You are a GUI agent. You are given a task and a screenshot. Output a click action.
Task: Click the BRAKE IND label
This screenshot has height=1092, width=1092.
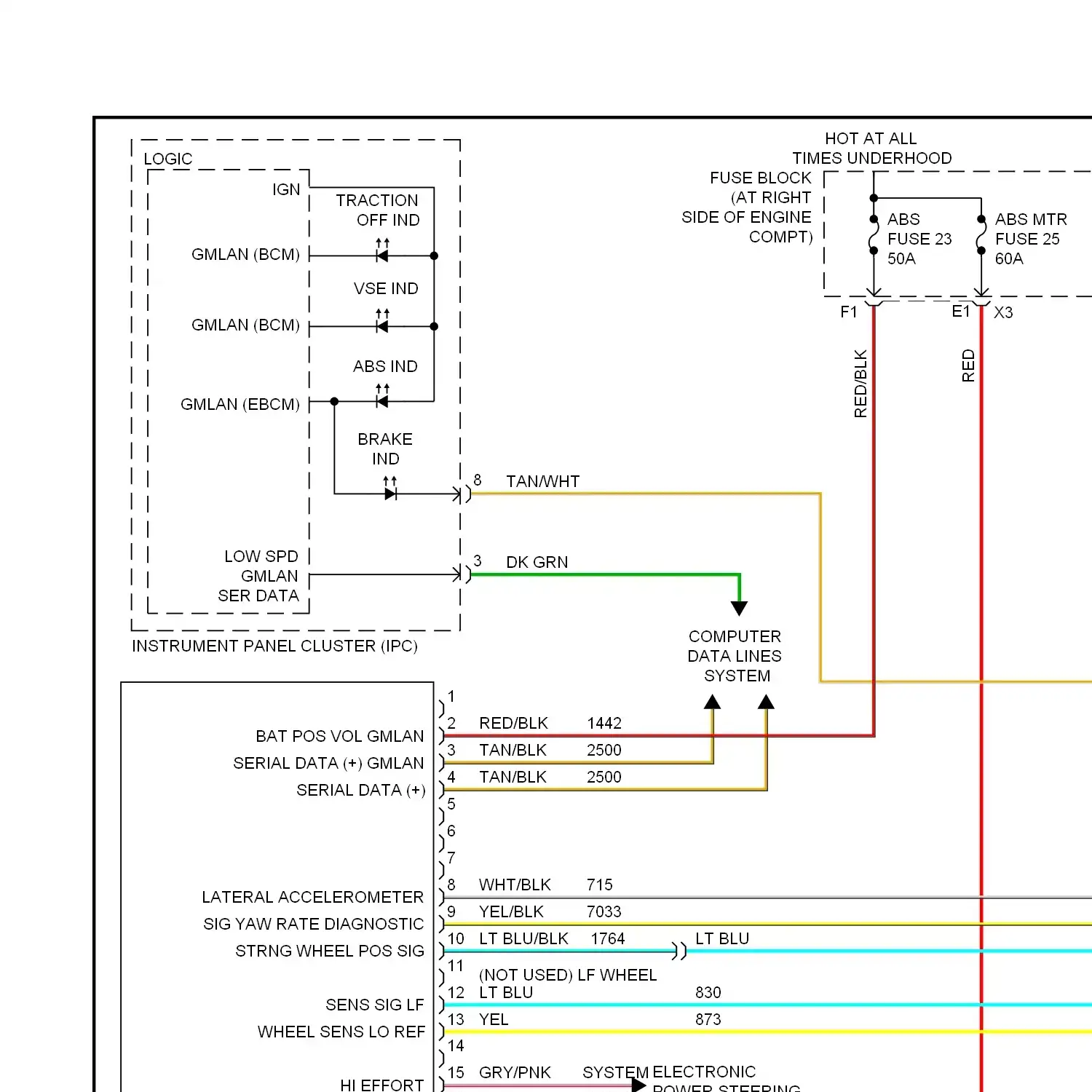coord(385,448)
